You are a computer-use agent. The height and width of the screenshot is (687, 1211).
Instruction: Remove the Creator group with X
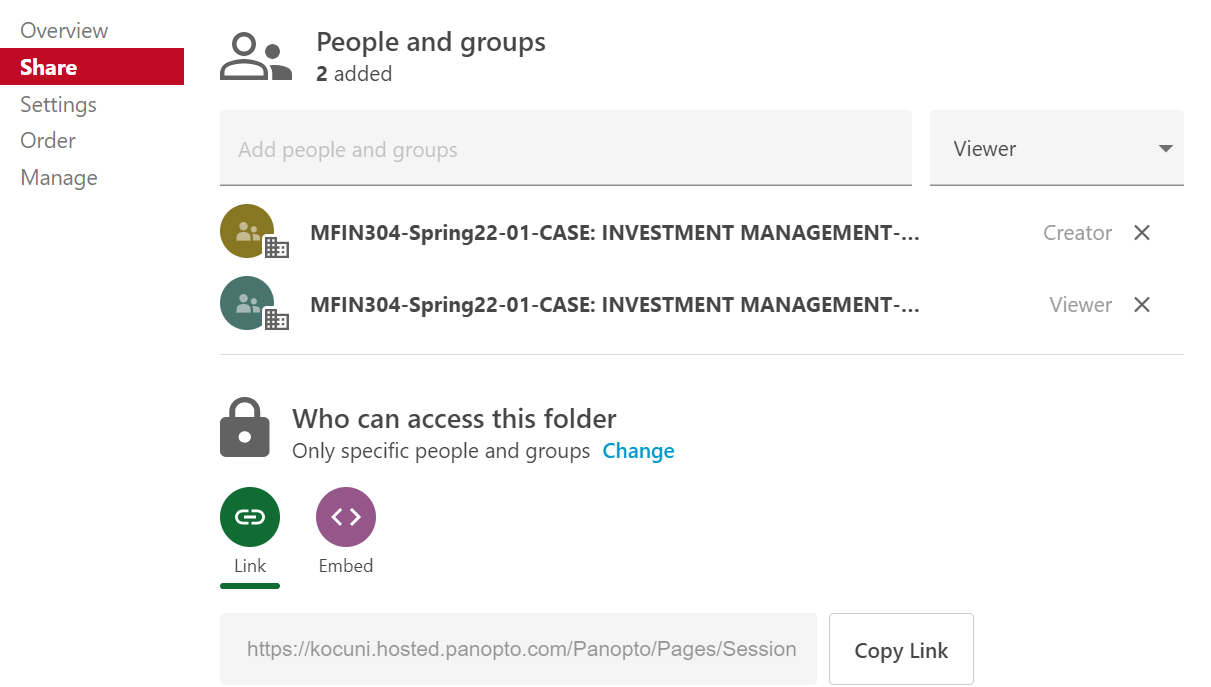[1142, 233]
